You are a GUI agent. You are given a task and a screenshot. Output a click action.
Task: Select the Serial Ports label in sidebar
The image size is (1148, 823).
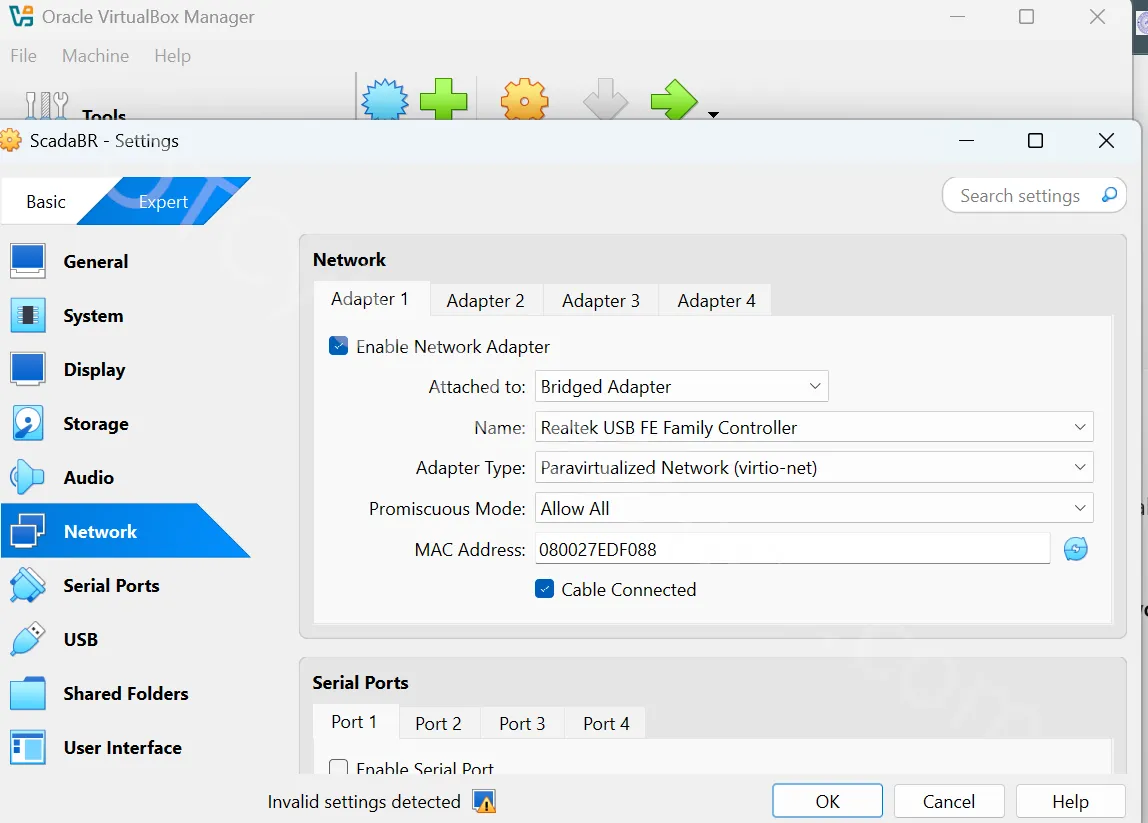click(x=111, y=585)
